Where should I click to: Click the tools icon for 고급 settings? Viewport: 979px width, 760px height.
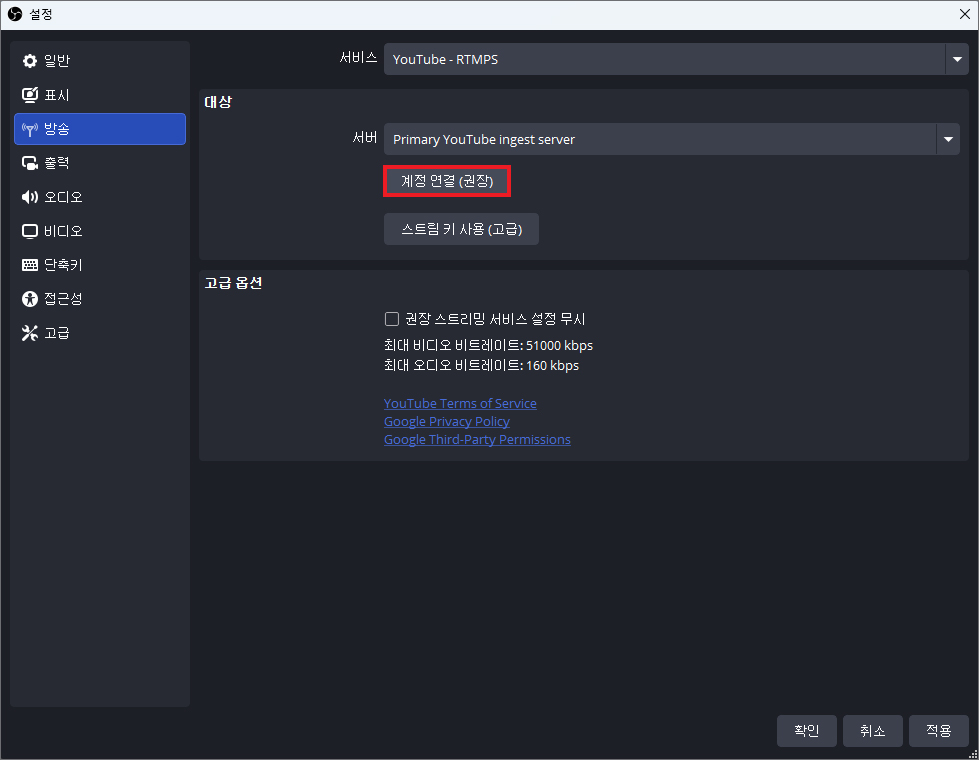30,333
